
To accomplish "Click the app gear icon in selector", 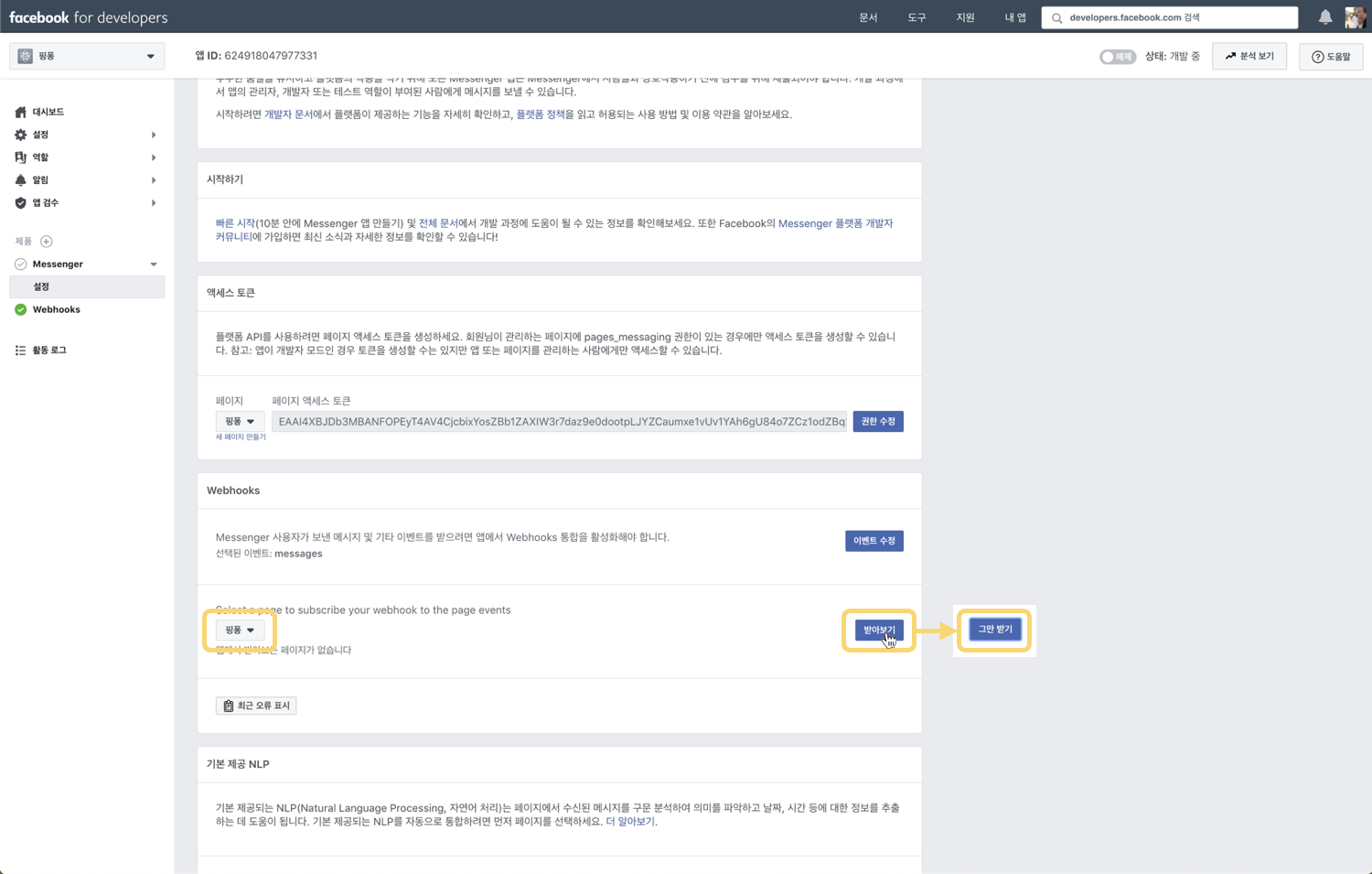I will tap(25, 56).
